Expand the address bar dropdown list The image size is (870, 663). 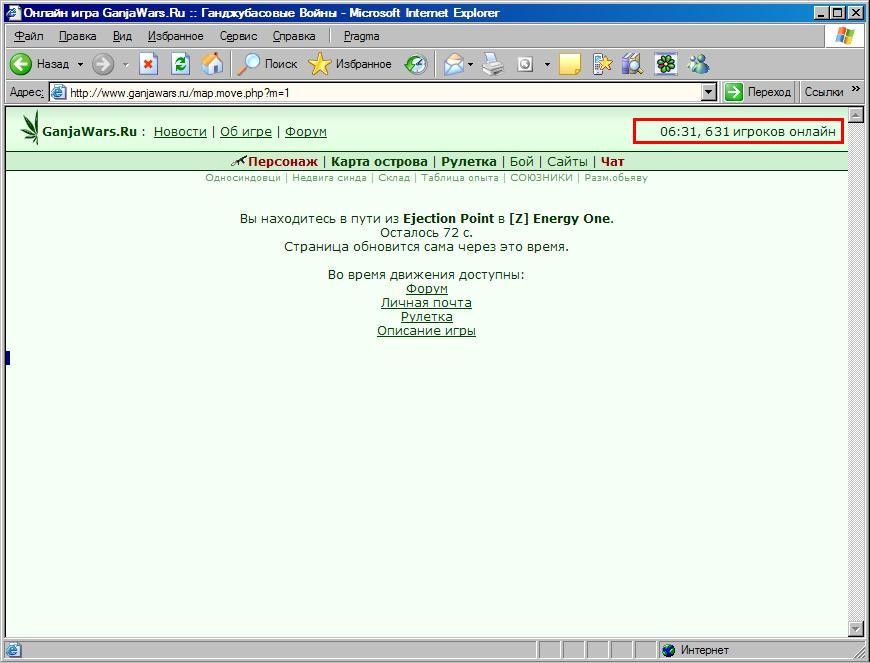point(709,92)
